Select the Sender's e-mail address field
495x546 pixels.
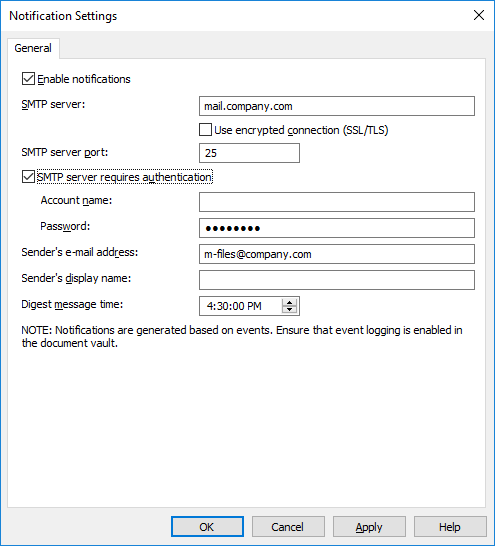pos(337,254)
